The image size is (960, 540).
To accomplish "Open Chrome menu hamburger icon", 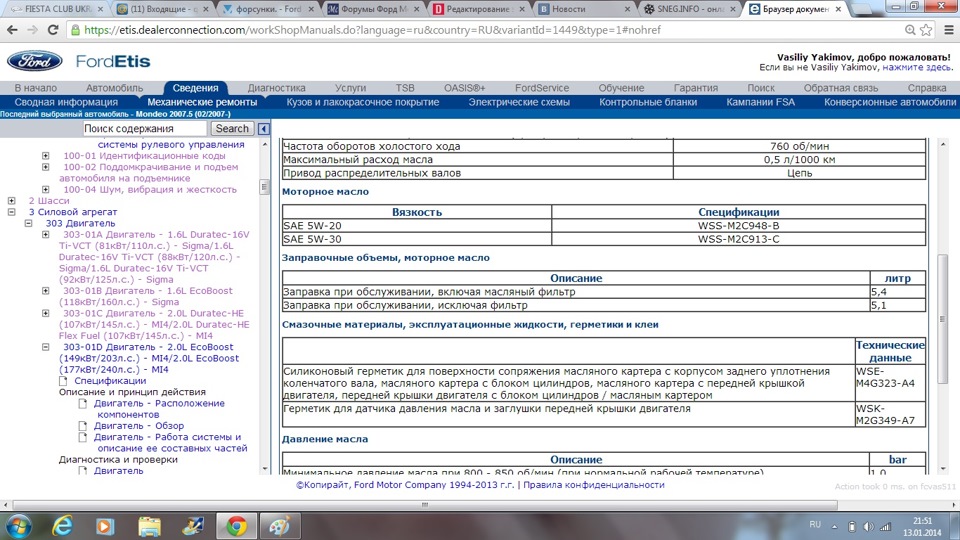I will (x=949, y=29).
